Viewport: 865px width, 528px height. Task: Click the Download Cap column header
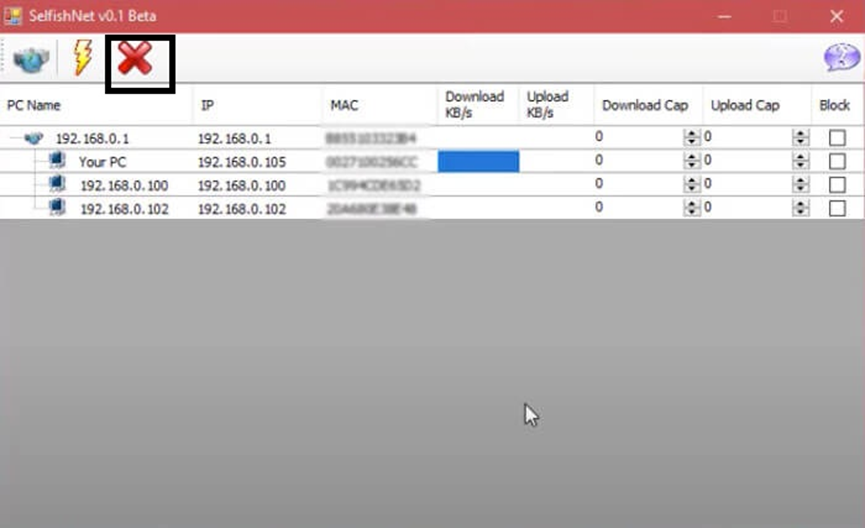(645, 105)
